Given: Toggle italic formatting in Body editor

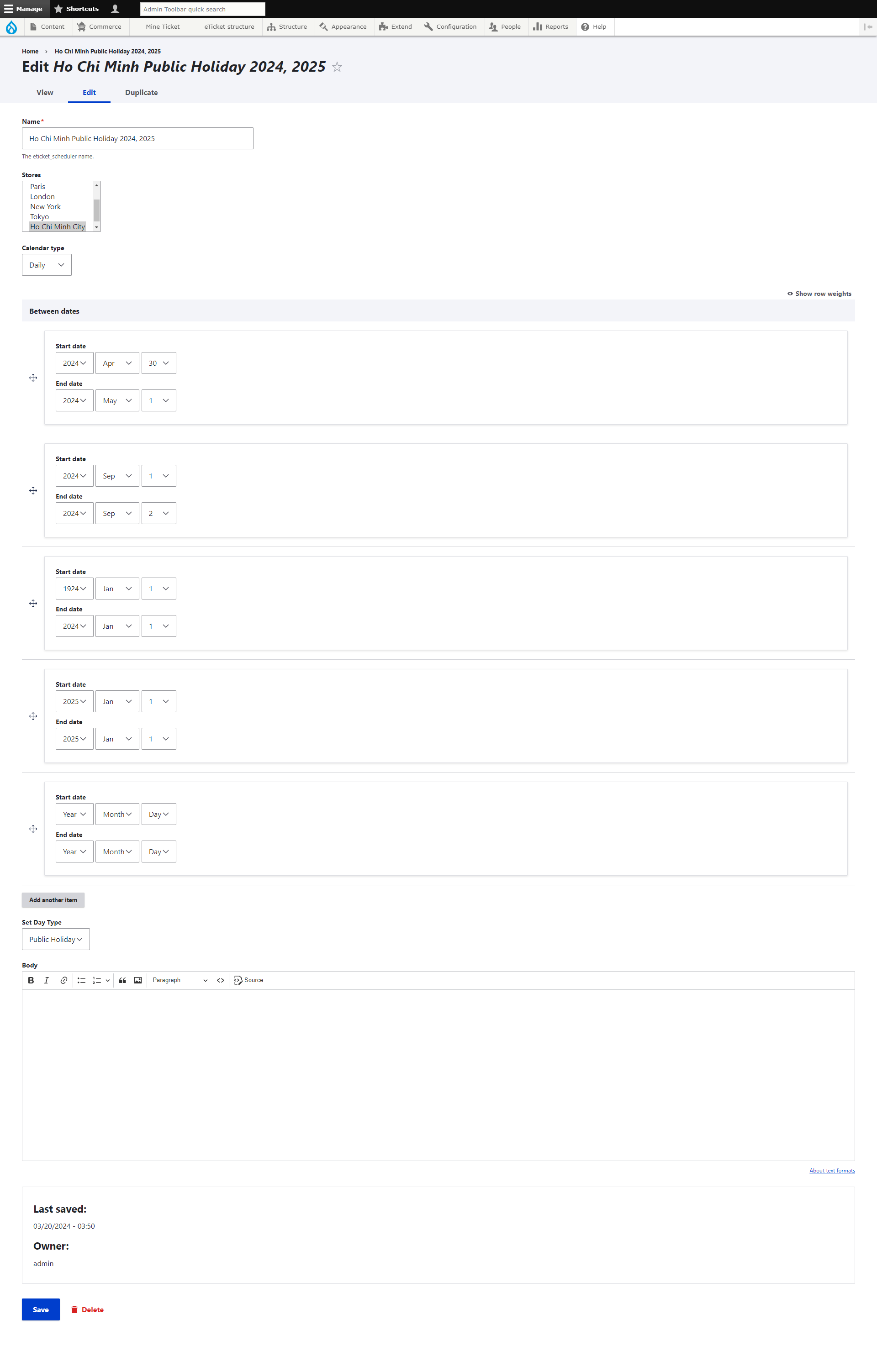Looking at the screenshot, I should (x=47, y=979).
